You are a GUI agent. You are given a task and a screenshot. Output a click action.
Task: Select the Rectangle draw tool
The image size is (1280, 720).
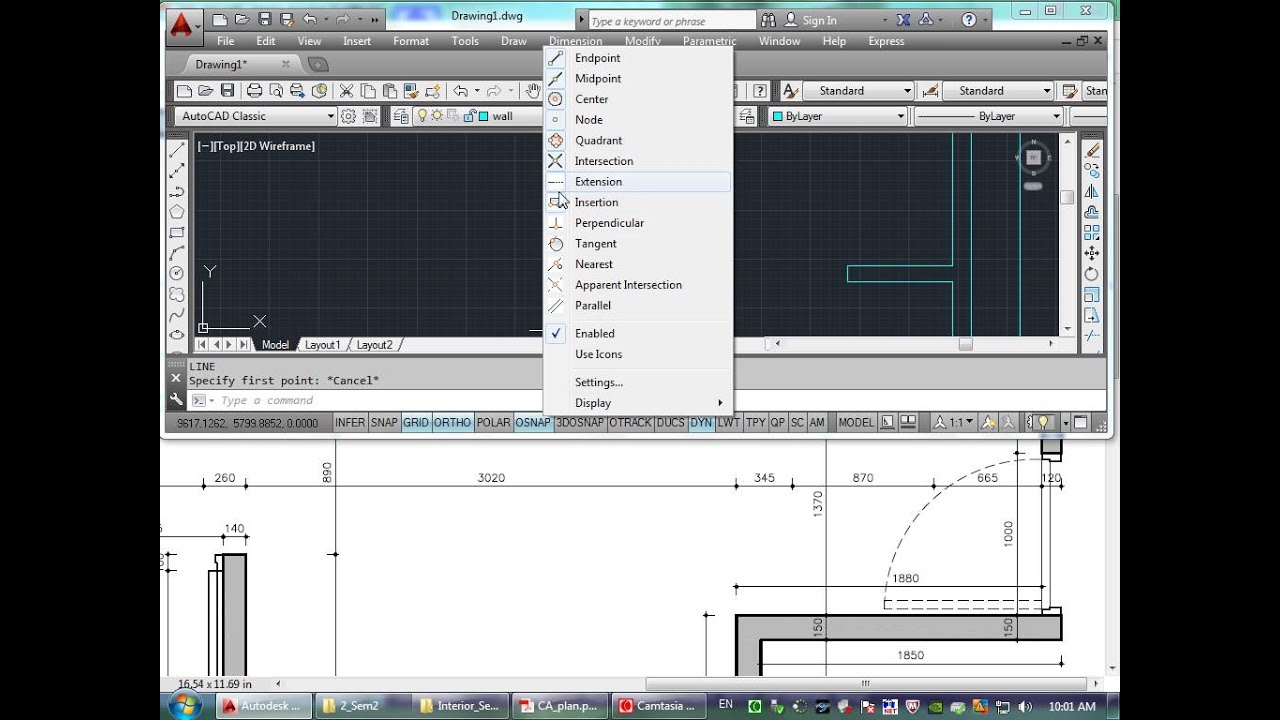click(177, 232)
